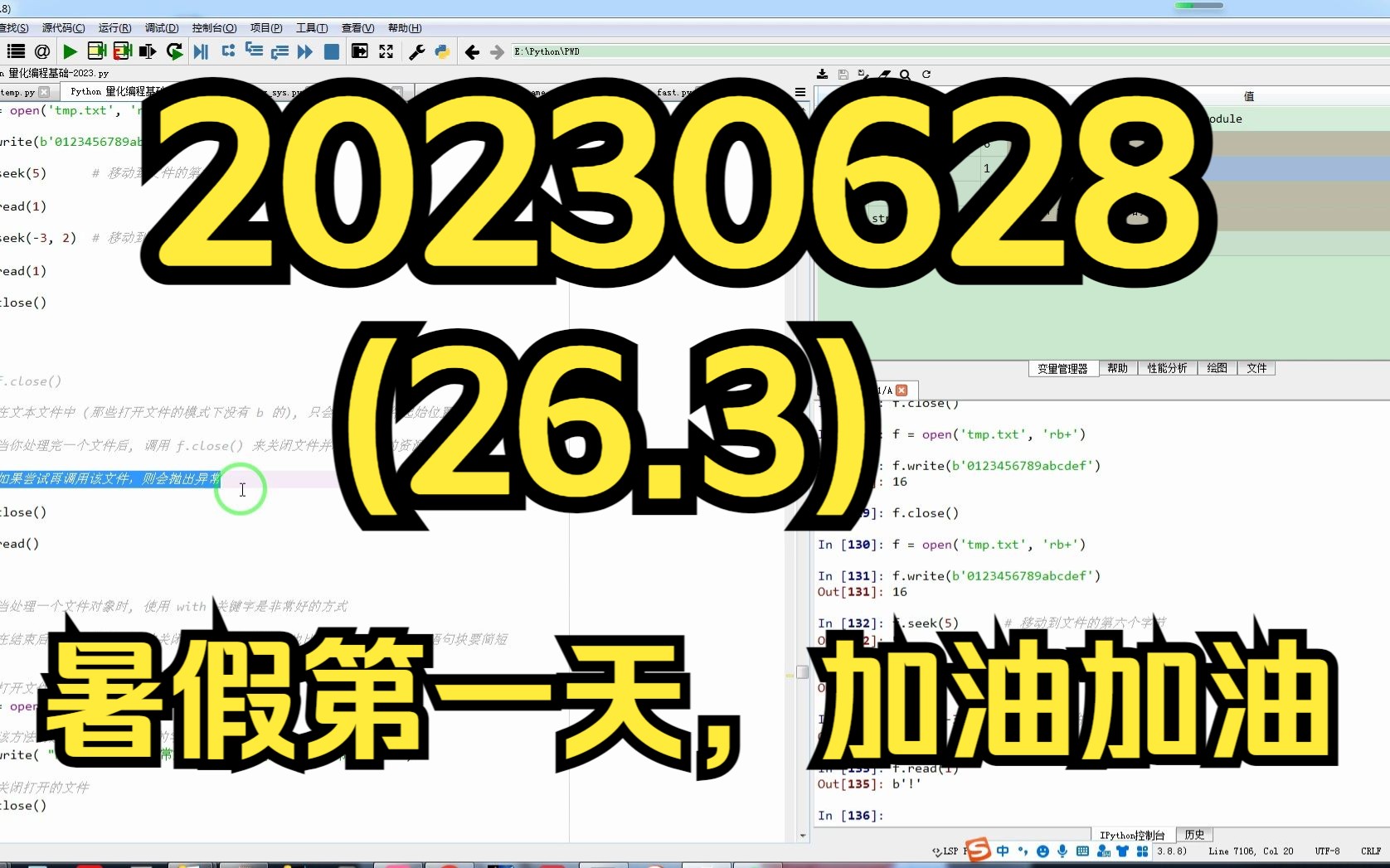
Task: Toggle Chinese punctuation in Sogou bar
Action: point(1023,851)
